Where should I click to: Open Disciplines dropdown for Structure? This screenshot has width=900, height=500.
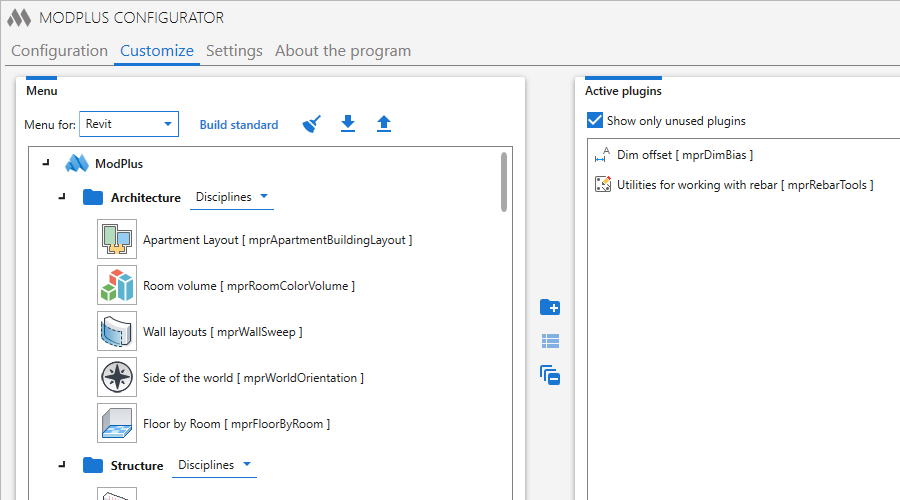[x=214, y=466]
